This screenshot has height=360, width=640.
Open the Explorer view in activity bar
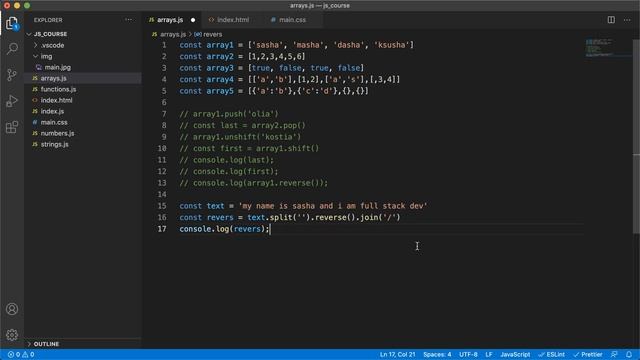click(12, 23)
